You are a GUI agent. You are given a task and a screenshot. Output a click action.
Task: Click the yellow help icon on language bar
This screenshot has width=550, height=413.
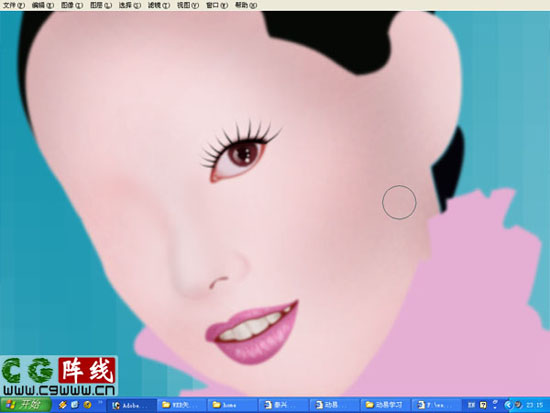click(483, 405)
